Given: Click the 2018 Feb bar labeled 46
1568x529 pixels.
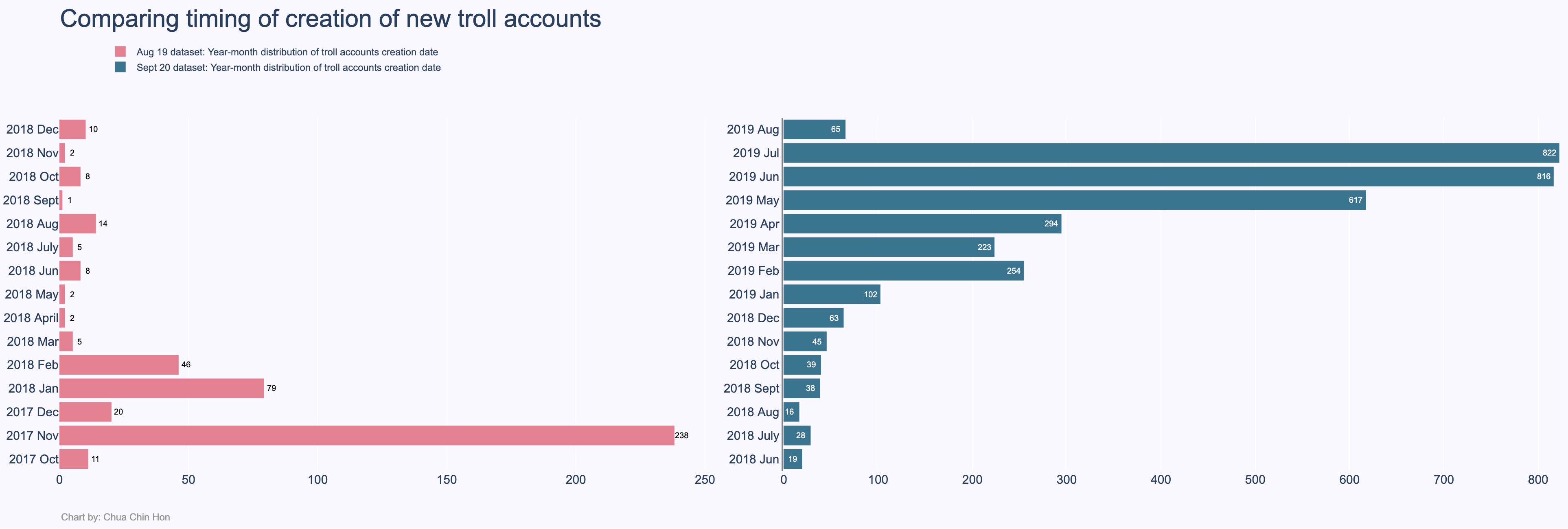Looking at the screenshot, I should click(x=119, y=364).
